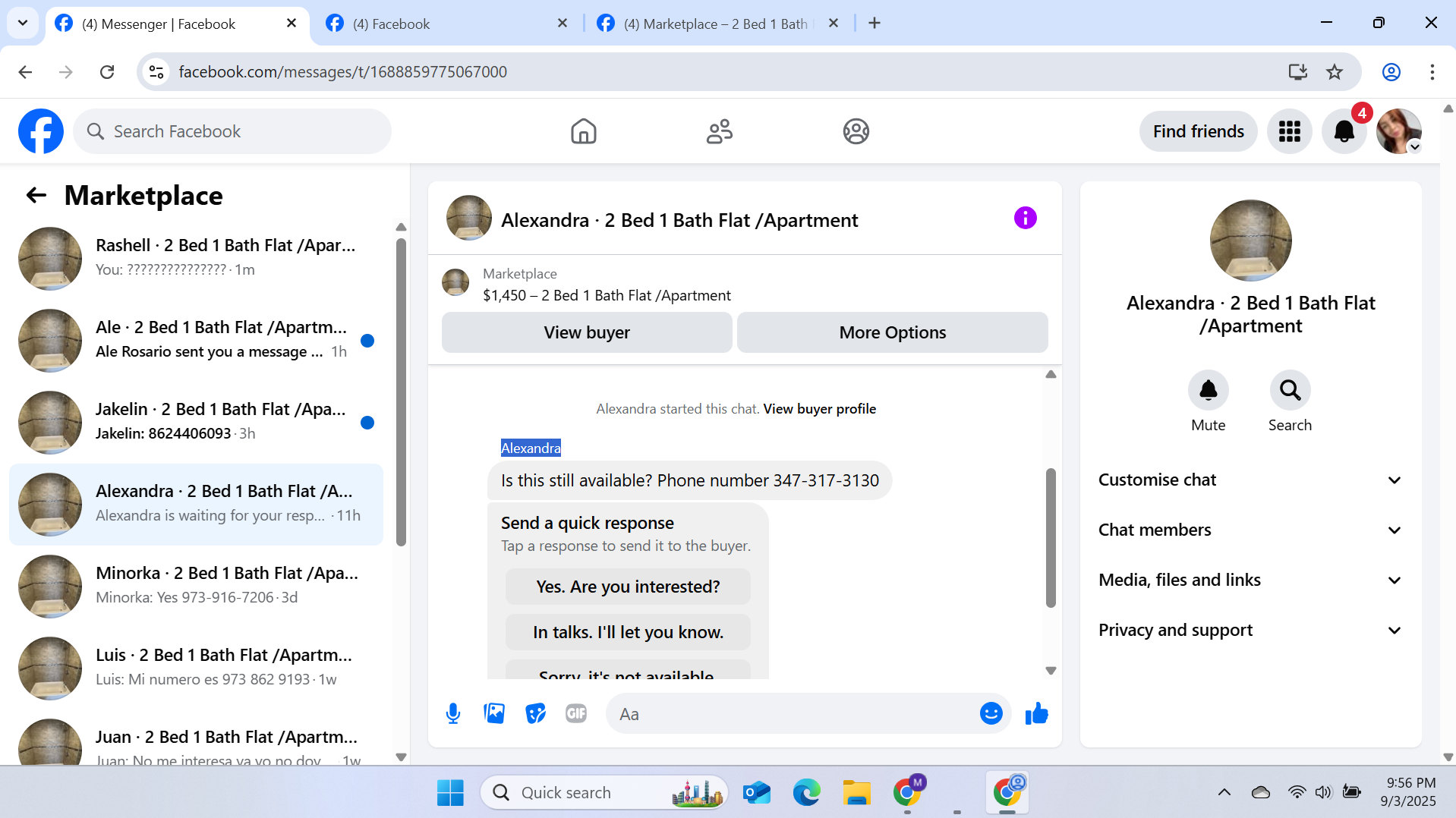
Task: Switch to the Messenger | Facebook tab
Action: [177, 24]
